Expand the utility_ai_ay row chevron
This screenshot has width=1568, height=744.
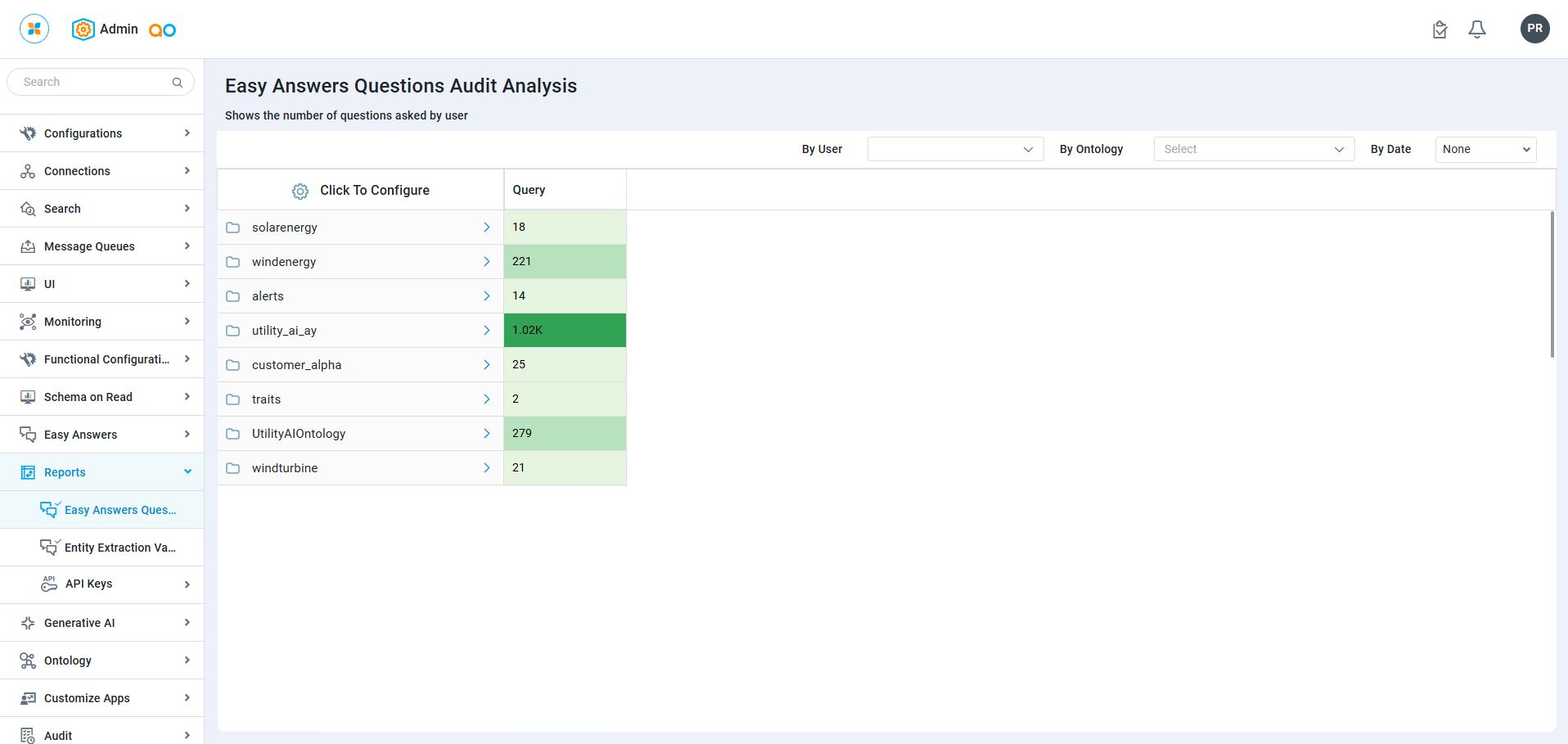(487, 331)
